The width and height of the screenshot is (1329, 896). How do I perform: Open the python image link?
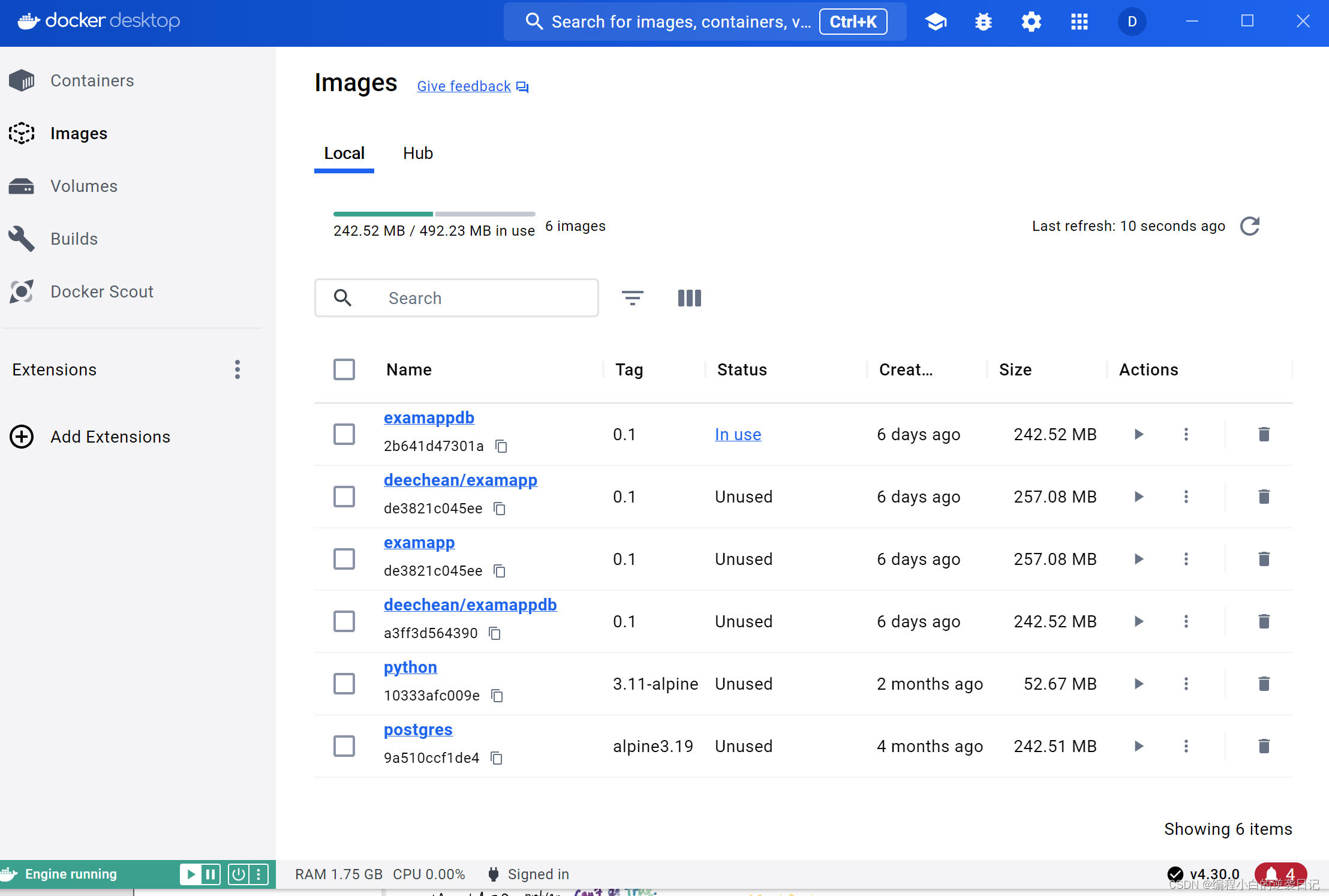pyautogui.click(x=410, y=667)
